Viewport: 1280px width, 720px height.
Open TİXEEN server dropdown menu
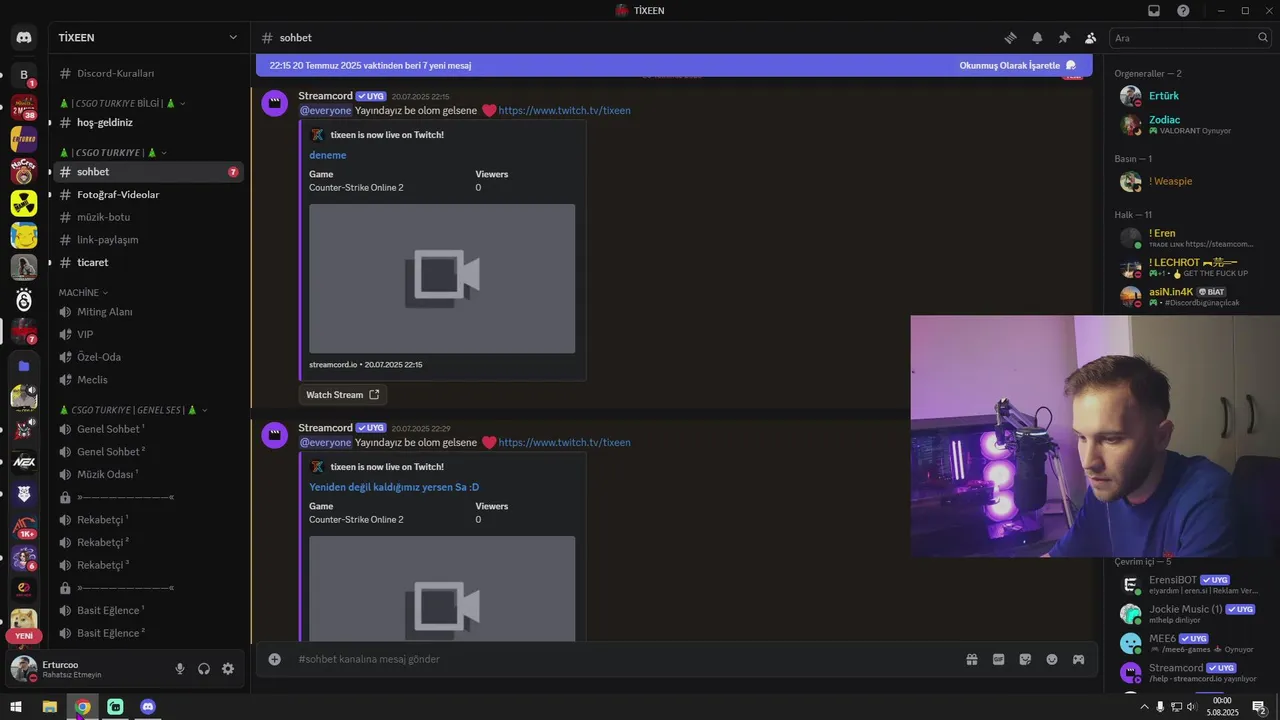click(148, 38)
